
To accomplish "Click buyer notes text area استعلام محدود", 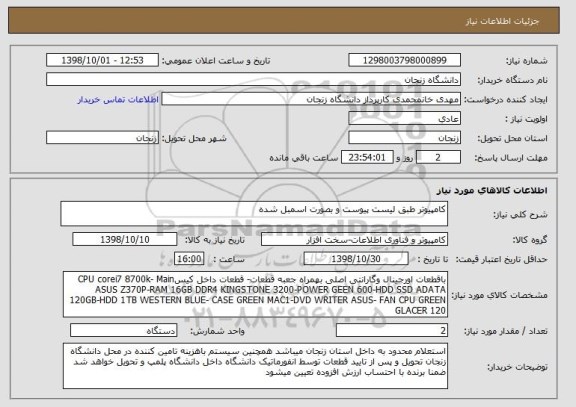I will [x=255, y=366].
